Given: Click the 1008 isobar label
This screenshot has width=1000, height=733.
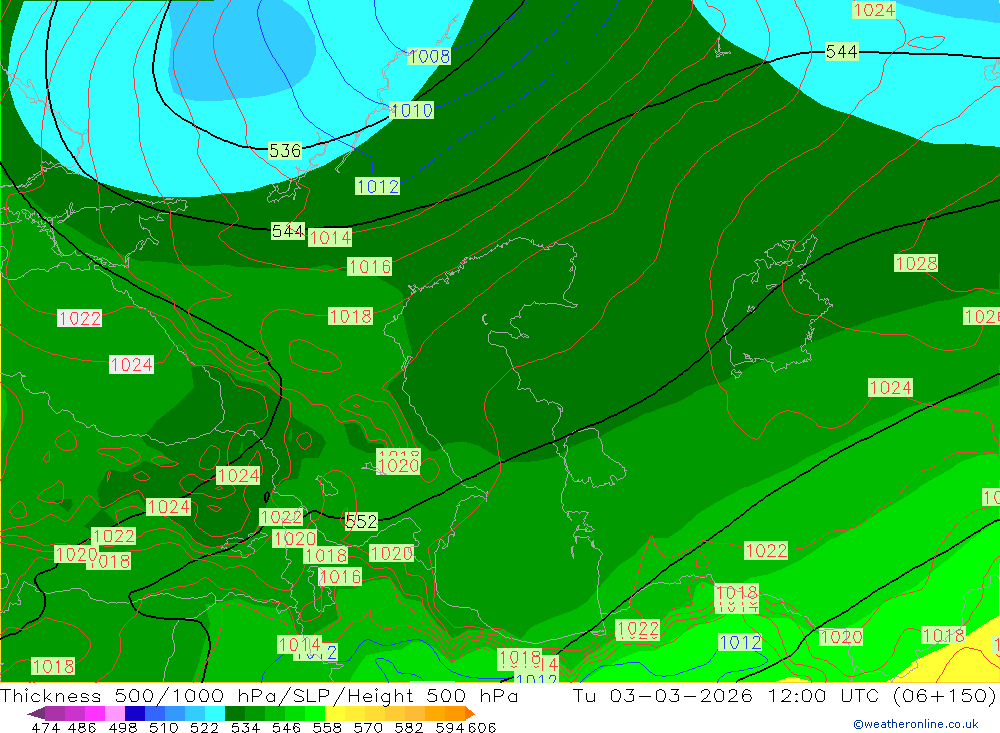Looking at the screenshot, I should tap(429, 56).
